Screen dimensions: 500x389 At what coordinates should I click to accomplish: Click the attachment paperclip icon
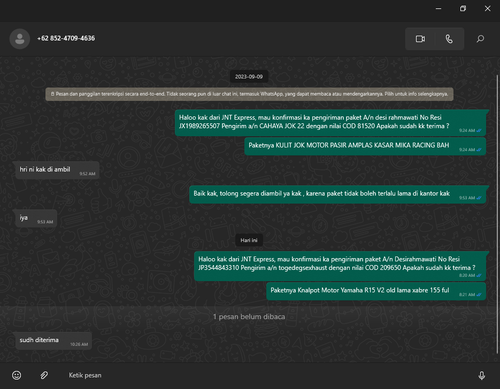pyautogui.click(x=44, y=375)
